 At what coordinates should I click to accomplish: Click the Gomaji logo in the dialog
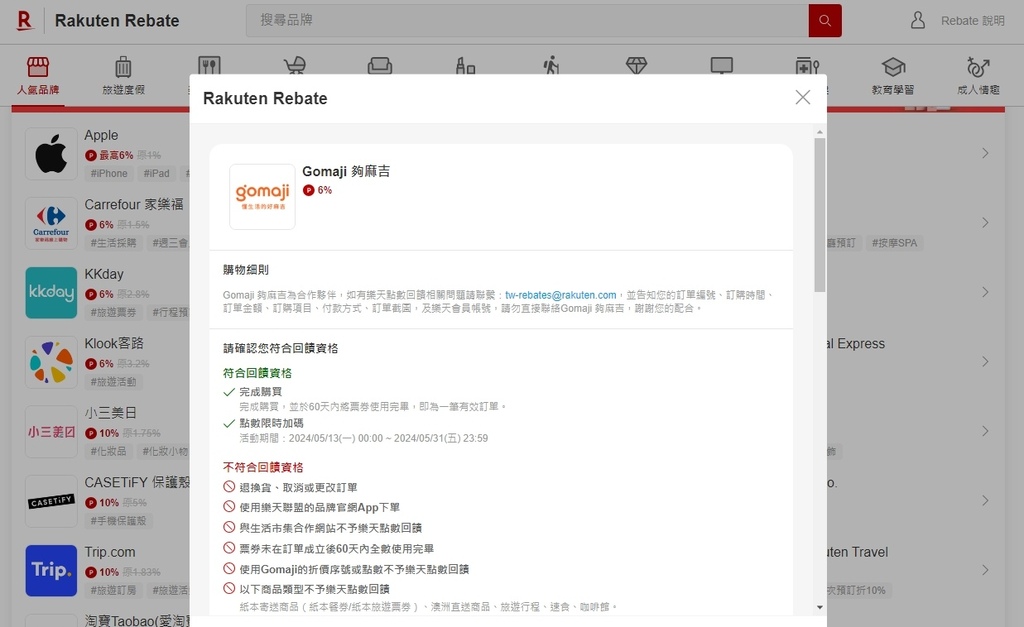[262, 197]
